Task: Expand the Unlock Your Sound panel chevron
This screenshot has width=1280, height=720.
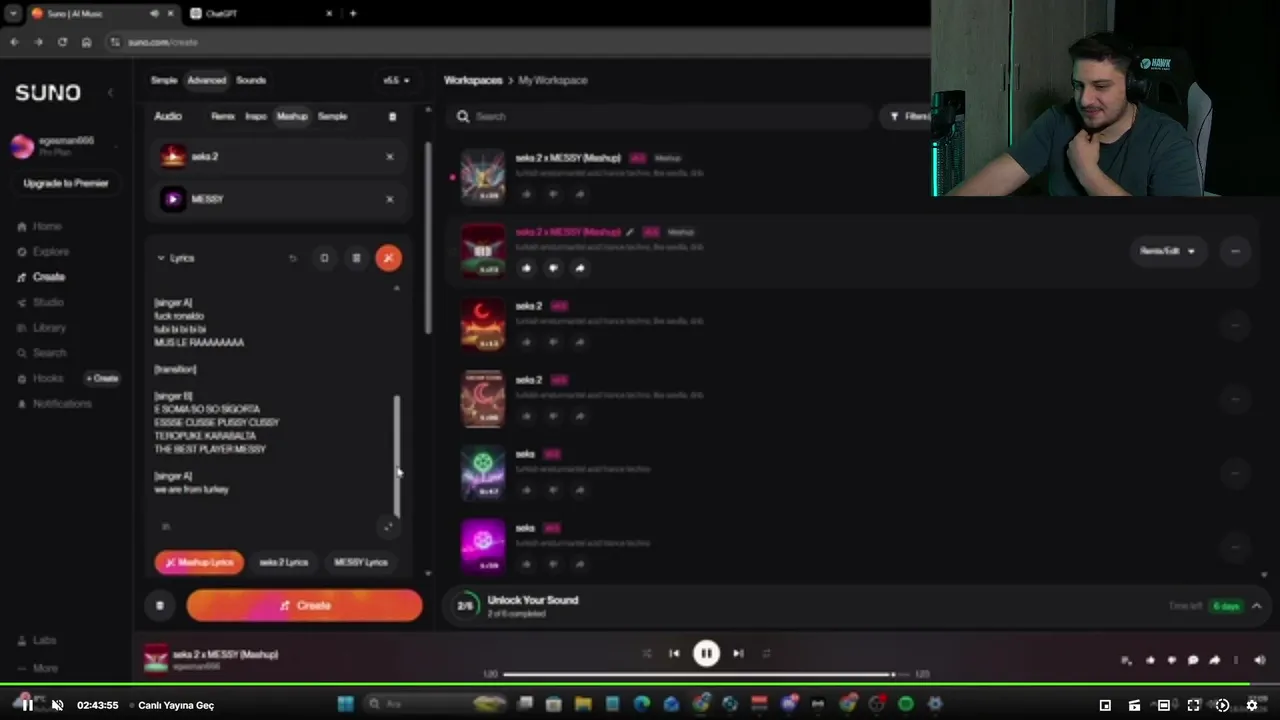Action: click(1257, 606)
